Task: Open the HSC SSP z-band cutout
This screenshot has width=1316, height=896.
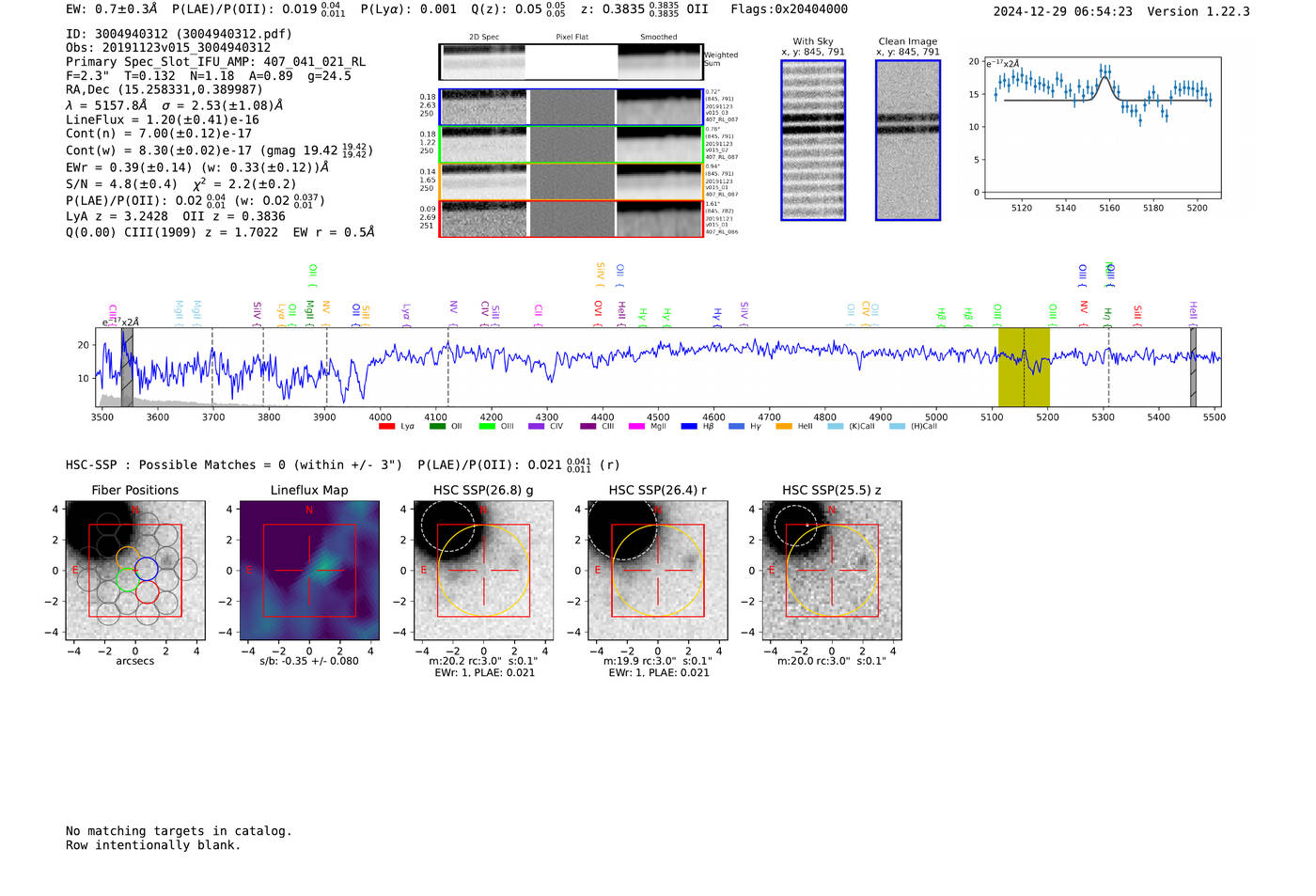Action: pos(832,571)
